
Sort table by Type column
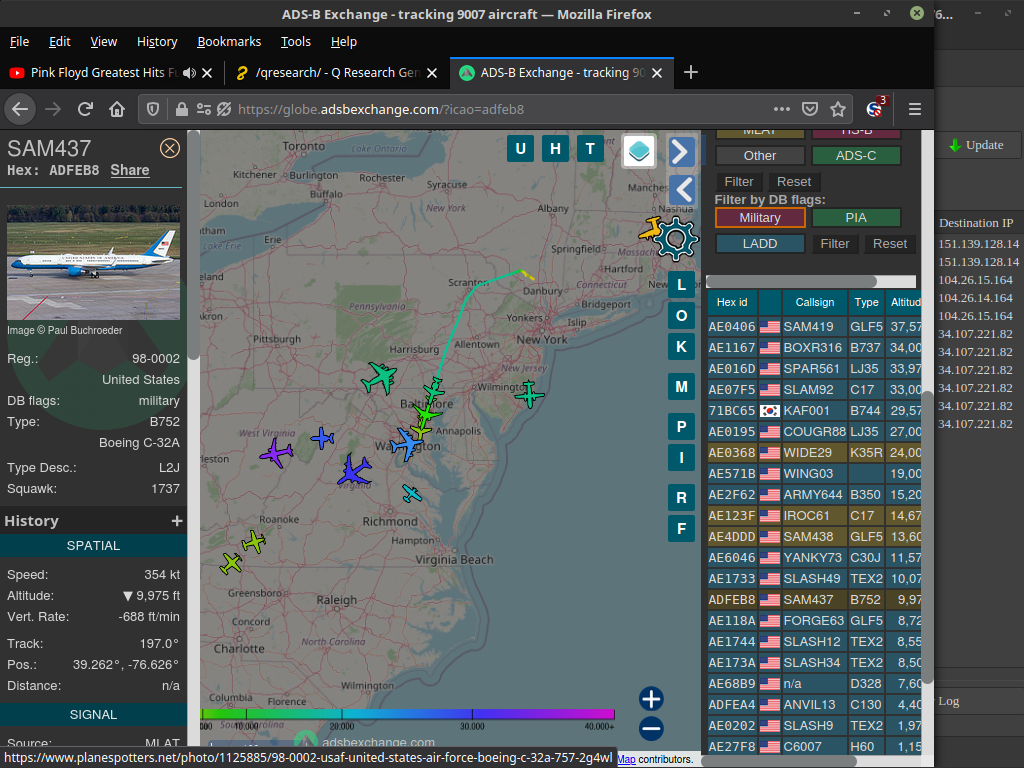(x=867, y=302)
